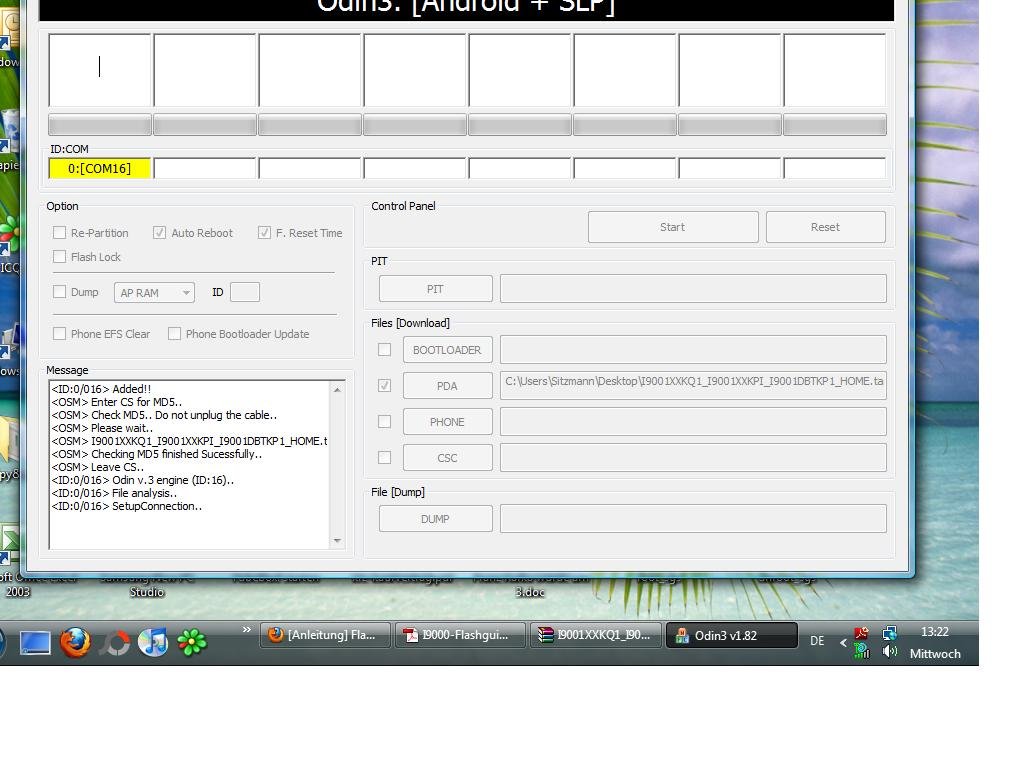The image size is (1024, 768).
Task: Toggle the Auto Reboot checkbox
Action: [159, 232]
